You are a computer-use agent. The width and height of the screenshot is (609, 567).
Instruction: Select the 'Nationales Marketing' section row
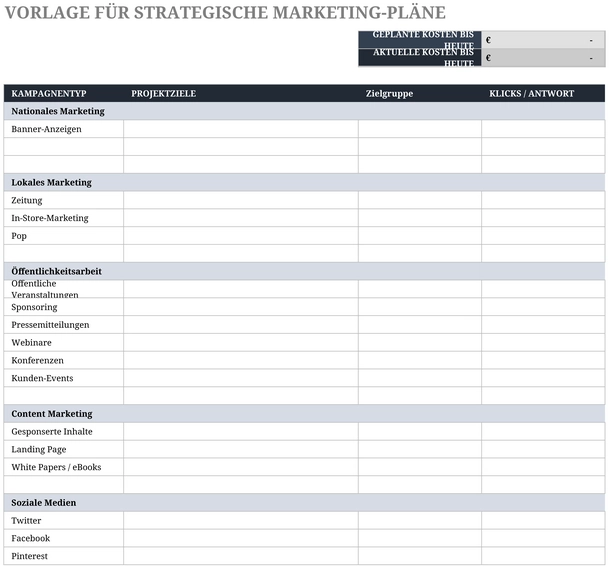[304, 111]
